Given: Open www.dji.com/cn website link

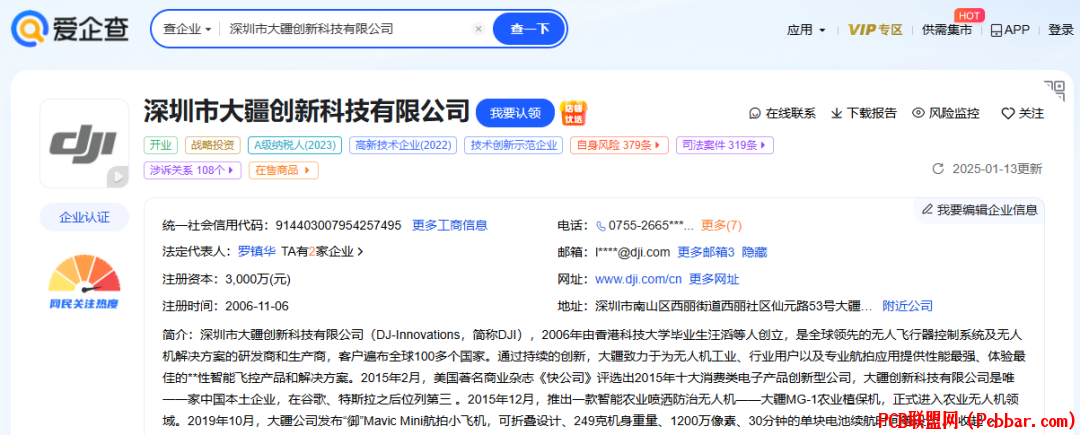Looking at the screenshot, I should [x=638, y=279].
